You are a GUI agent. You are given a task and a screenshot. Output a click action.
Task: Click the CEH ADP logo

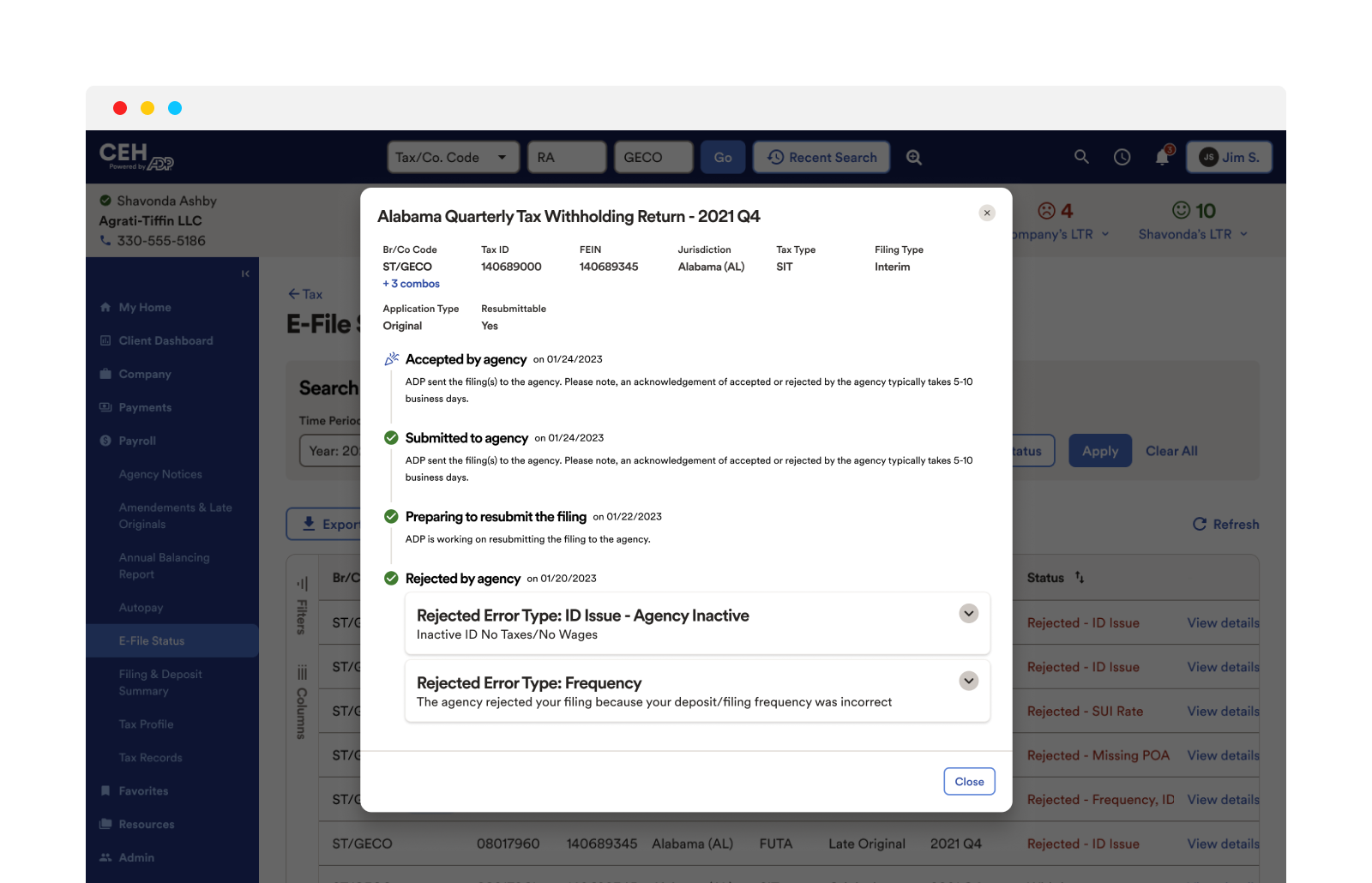click(x=136, y=158)
